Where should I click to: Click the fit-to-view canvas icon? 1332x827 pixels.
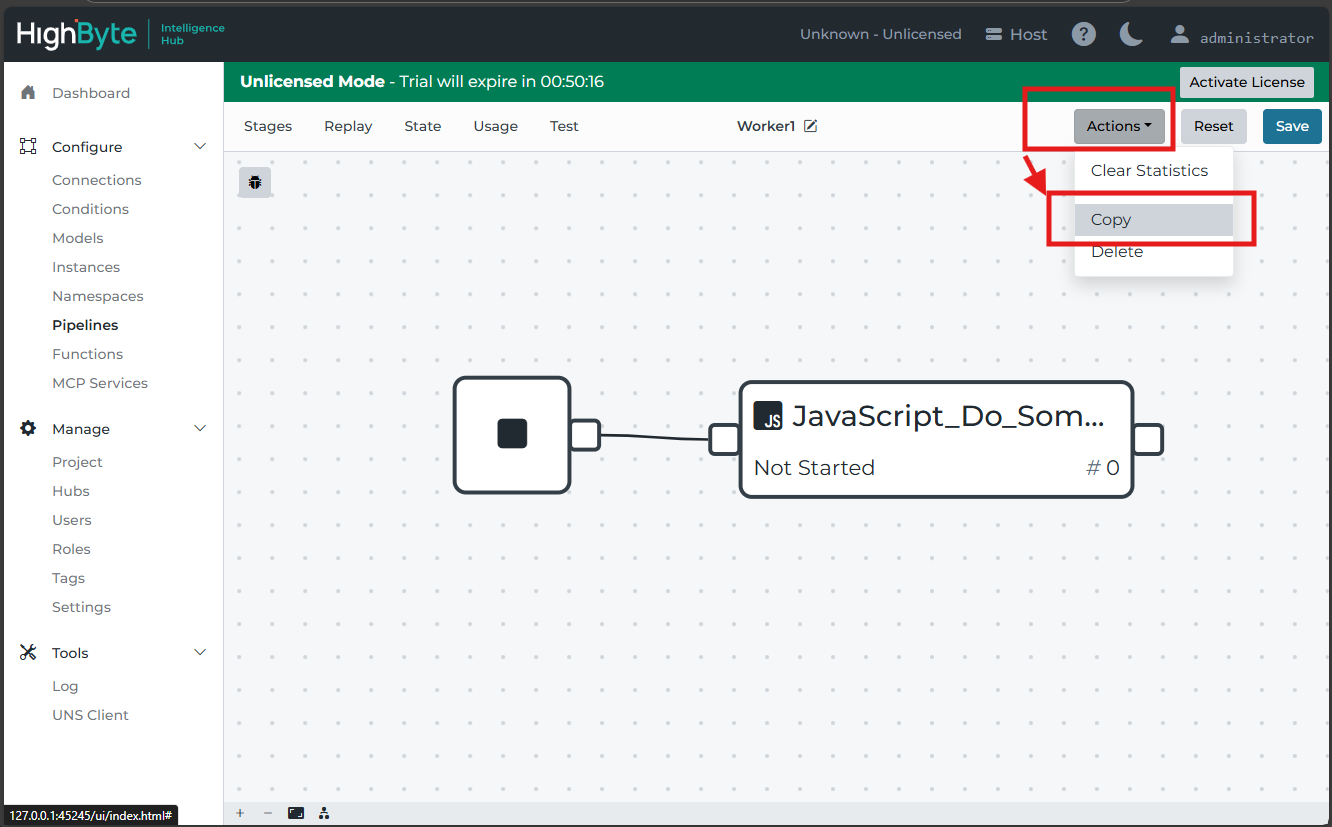point(296,813)
